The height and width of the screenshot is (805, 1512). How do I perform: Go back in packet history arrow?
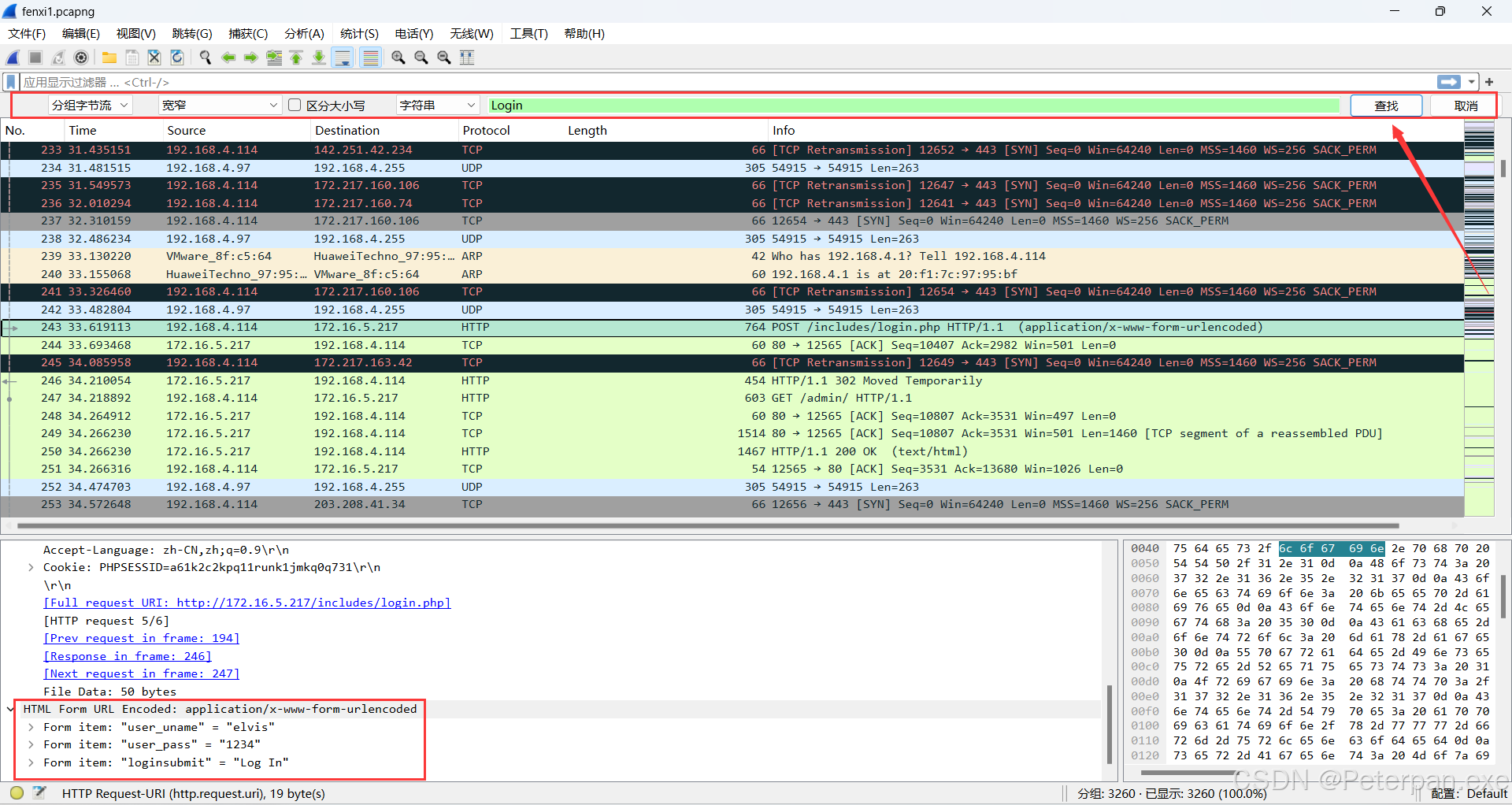228,57
